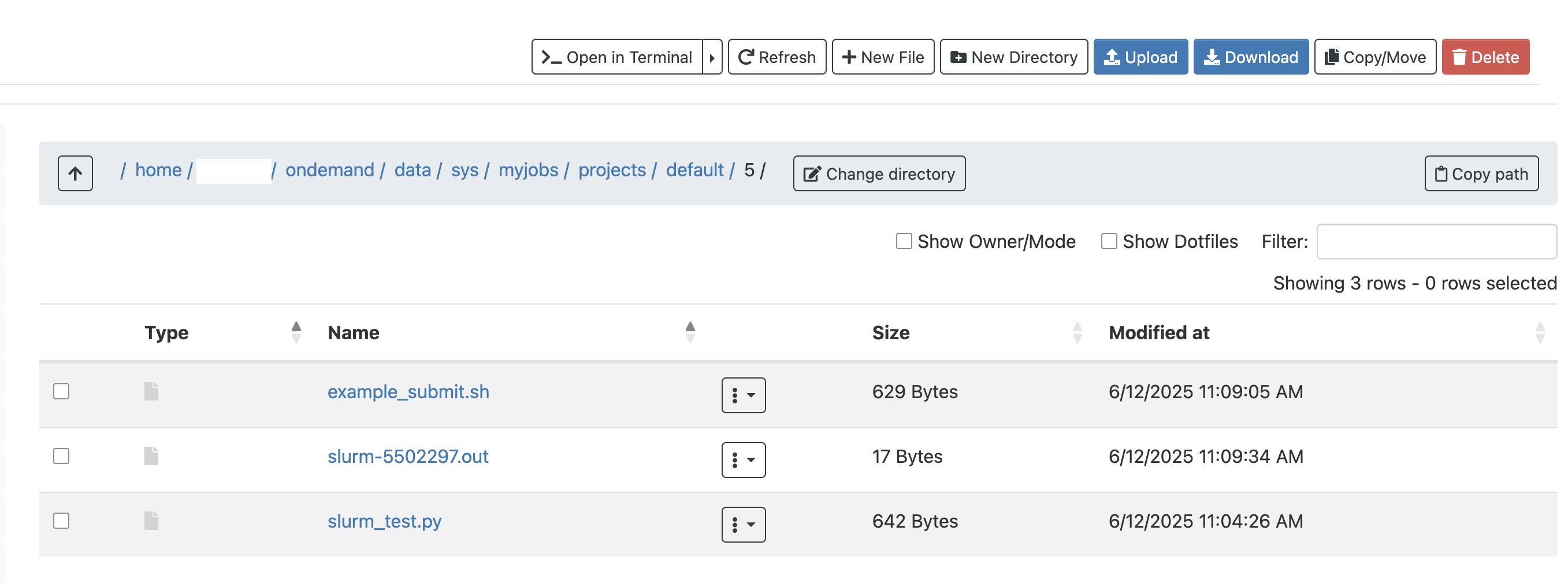Create a New File
This screenshot has height=586, width=1568.
(883, 57)
